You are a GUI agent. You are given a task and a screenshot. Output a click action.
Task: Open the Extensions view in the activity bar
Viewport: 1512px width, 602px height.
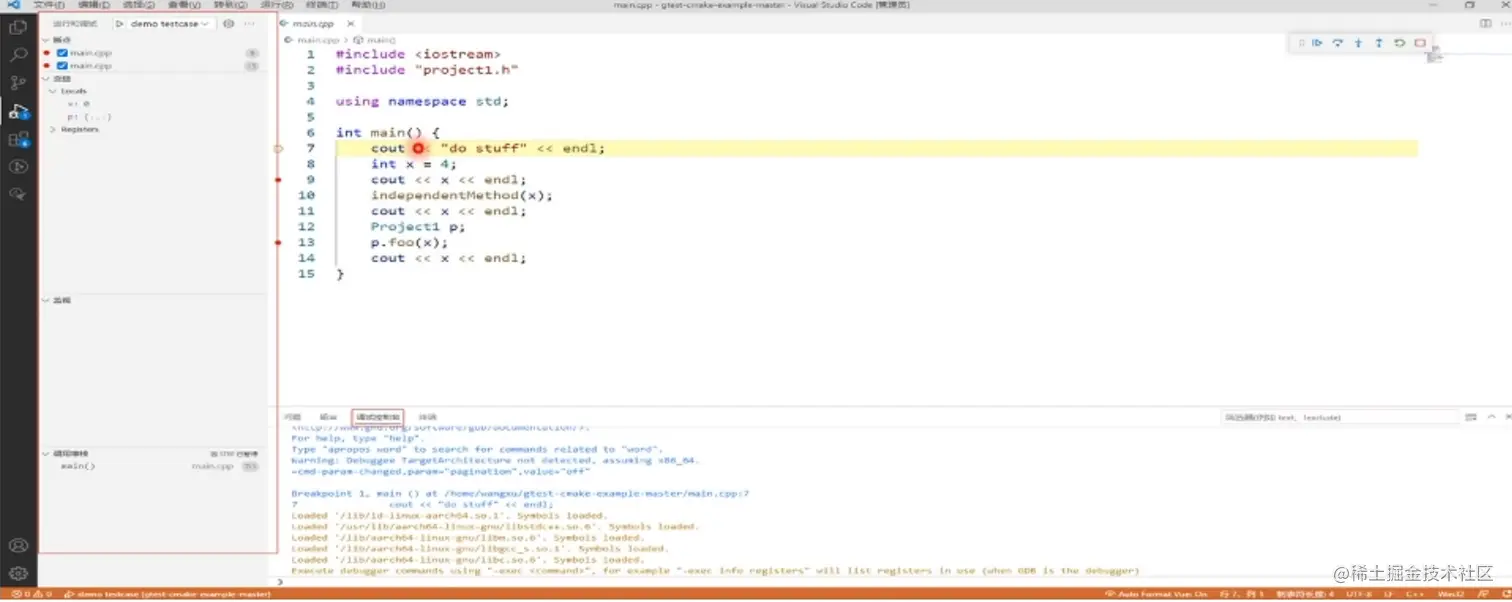coord(17,140)
